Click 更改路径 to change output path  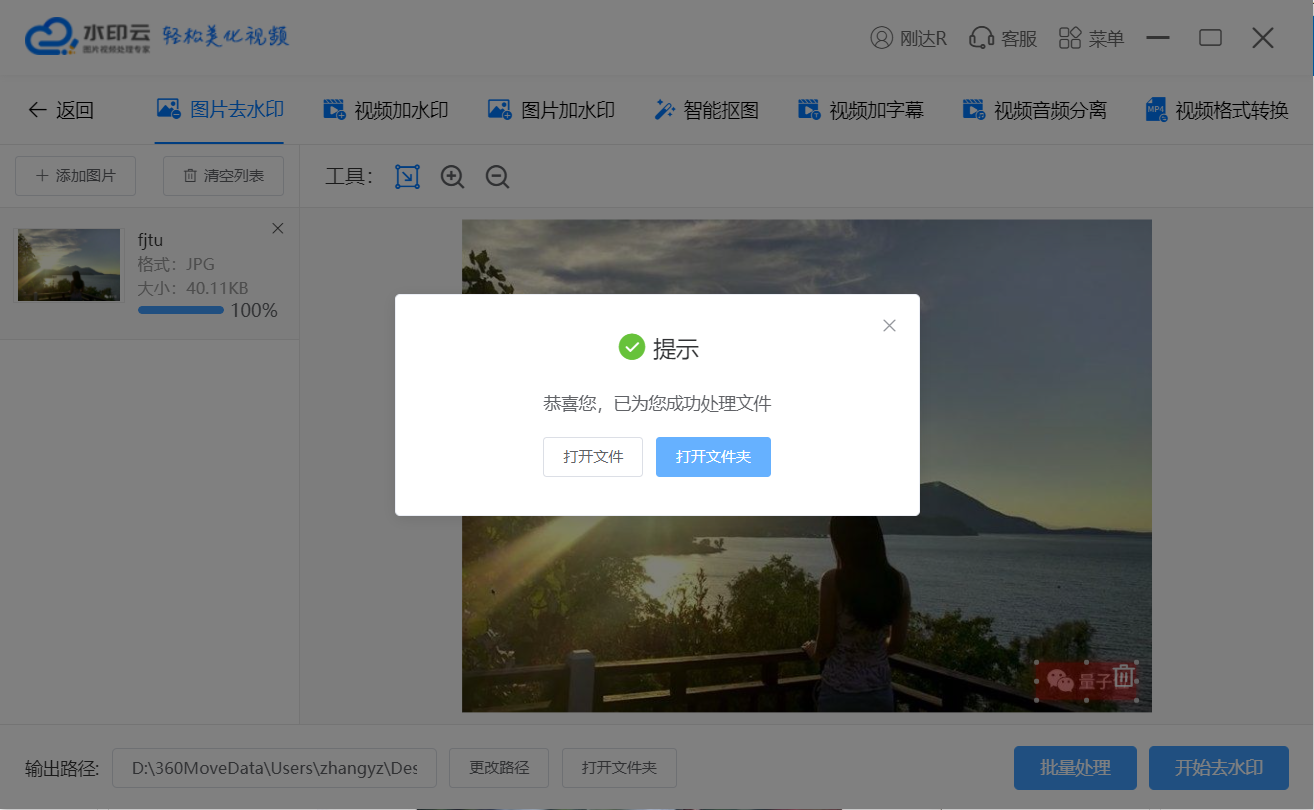tap(499, 768)
